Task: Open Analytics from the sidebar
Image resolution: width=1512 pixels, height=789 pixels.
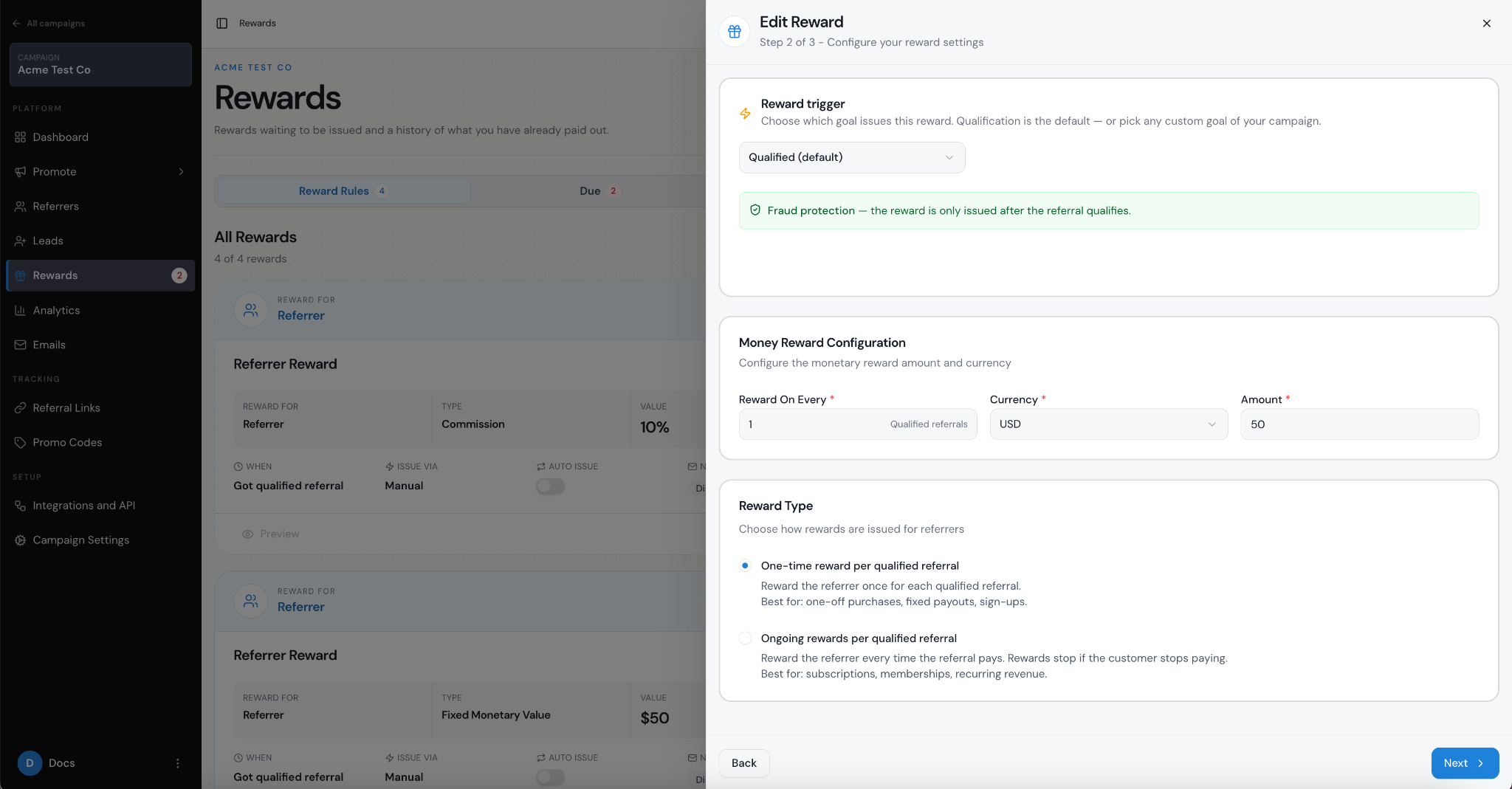Action: [100, 311]
